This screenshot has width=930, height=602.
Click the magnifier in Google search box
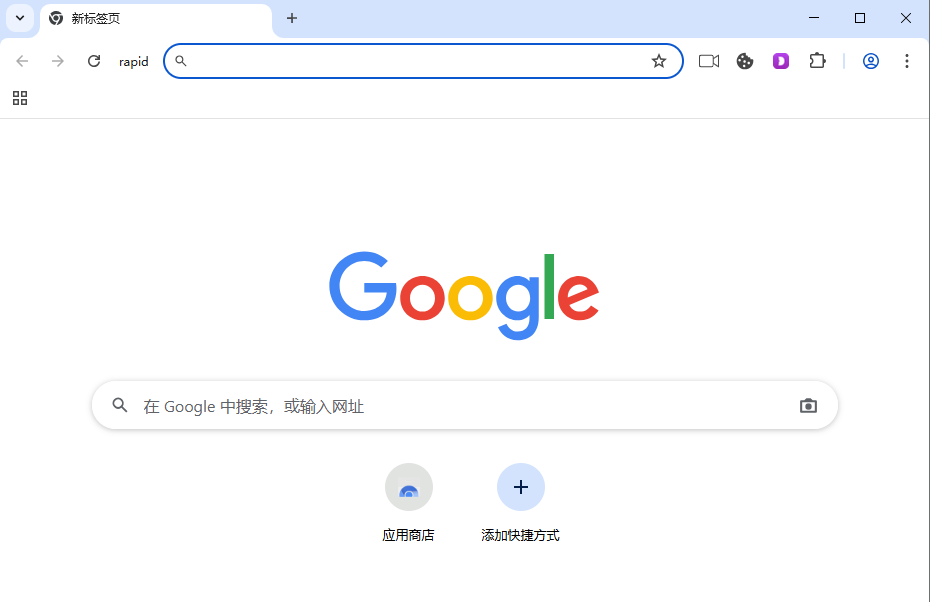120,405
